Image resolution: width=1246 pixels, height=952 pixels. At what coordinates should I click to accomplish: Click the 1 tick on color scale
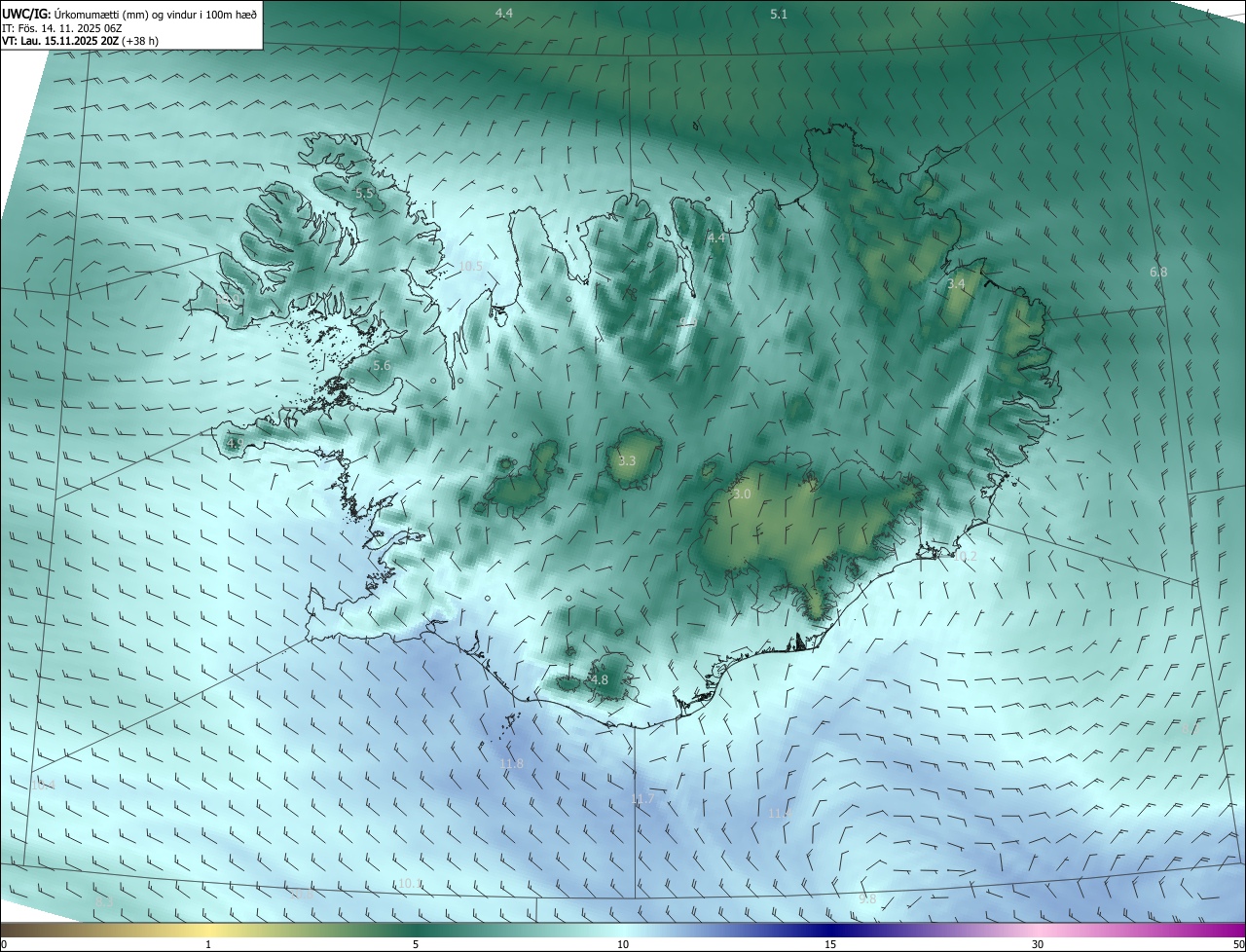[x=208, y=944]
